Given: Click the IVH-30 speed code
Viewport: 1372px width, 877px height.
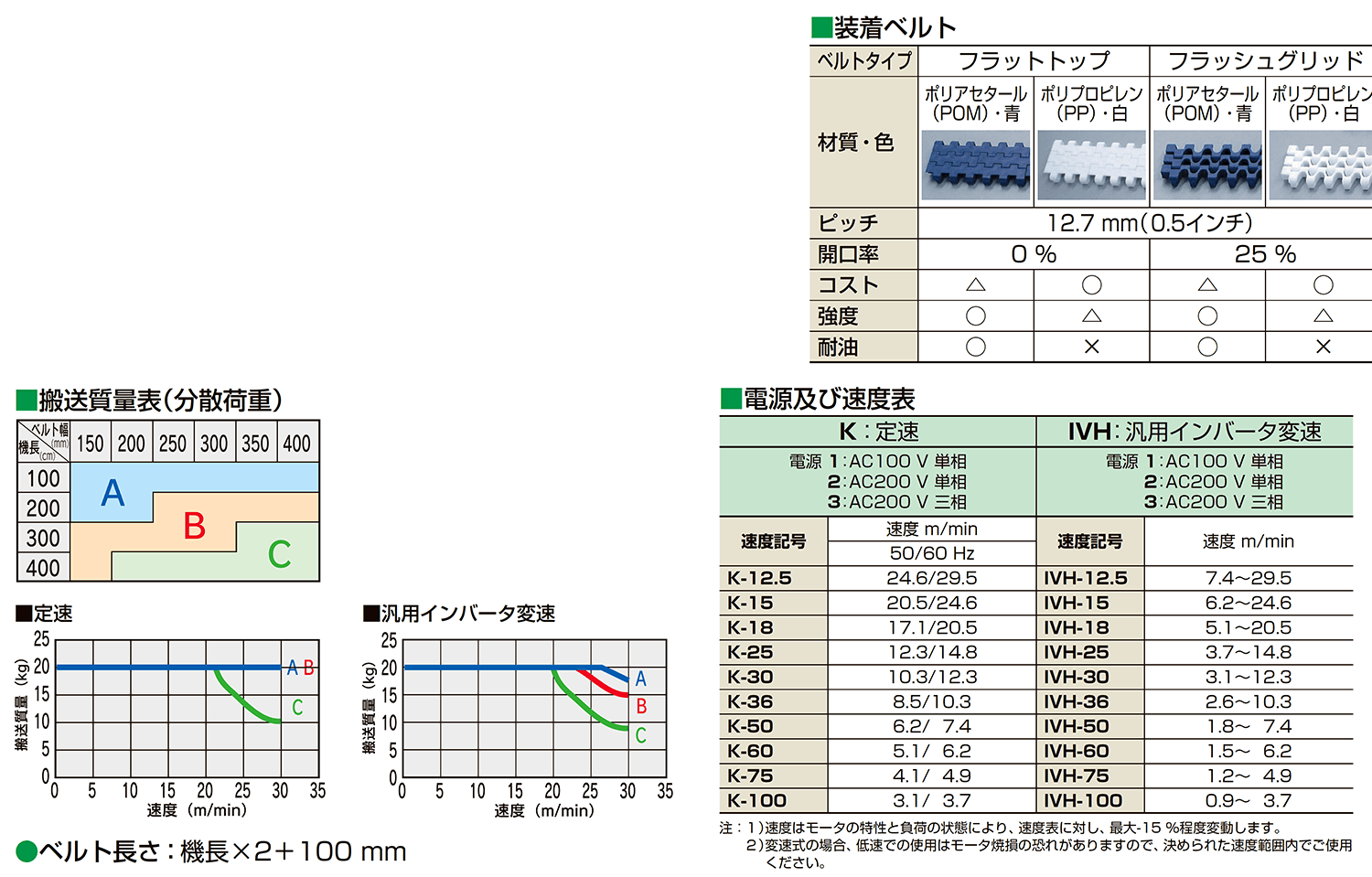Looking at the screenshot, I should pyautogui.click(x=1076, y=677).
